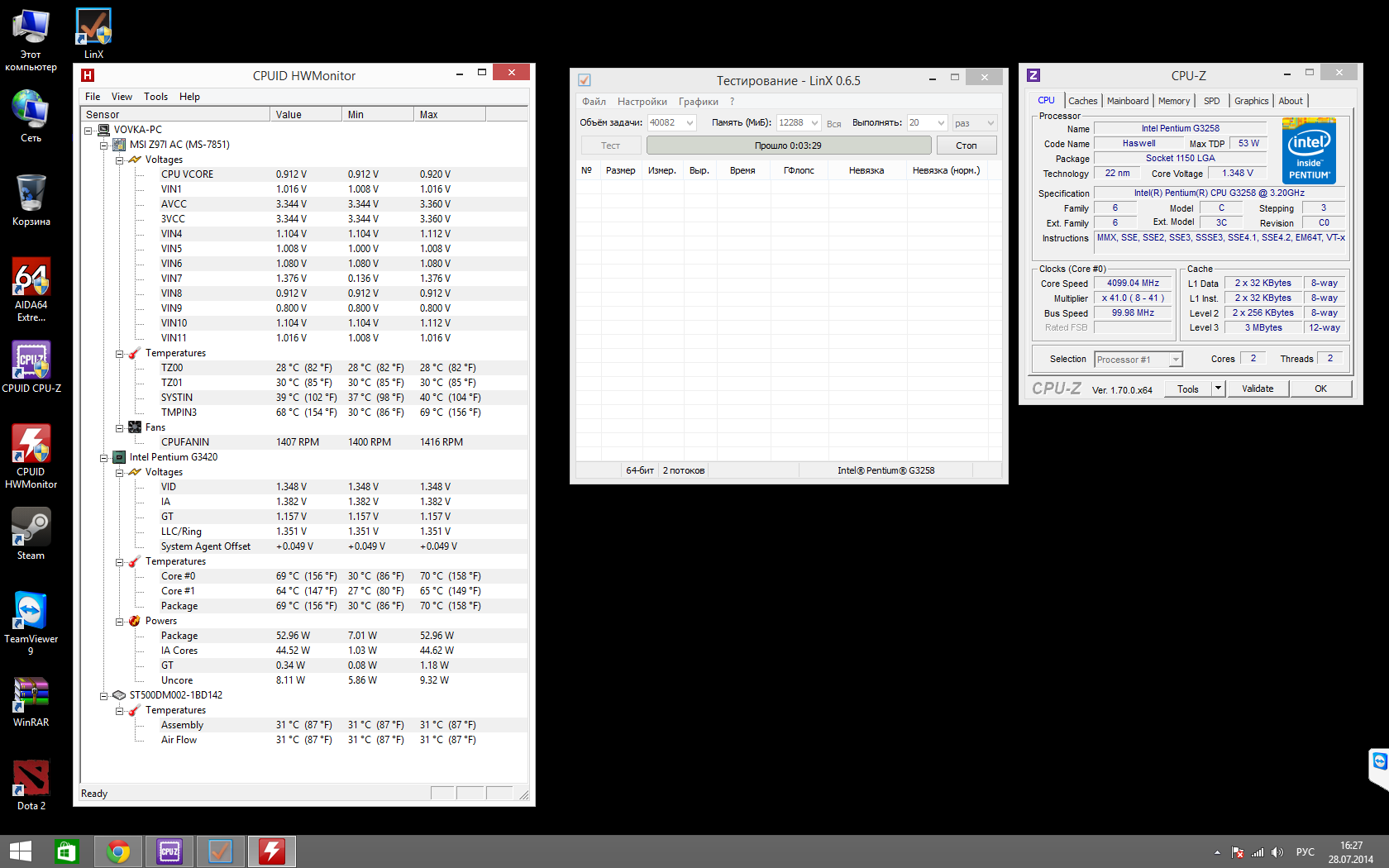The height and width of the screenshot is (868, 1389).
Task: Show hidden tray icons arrow
Action: 1217,852
